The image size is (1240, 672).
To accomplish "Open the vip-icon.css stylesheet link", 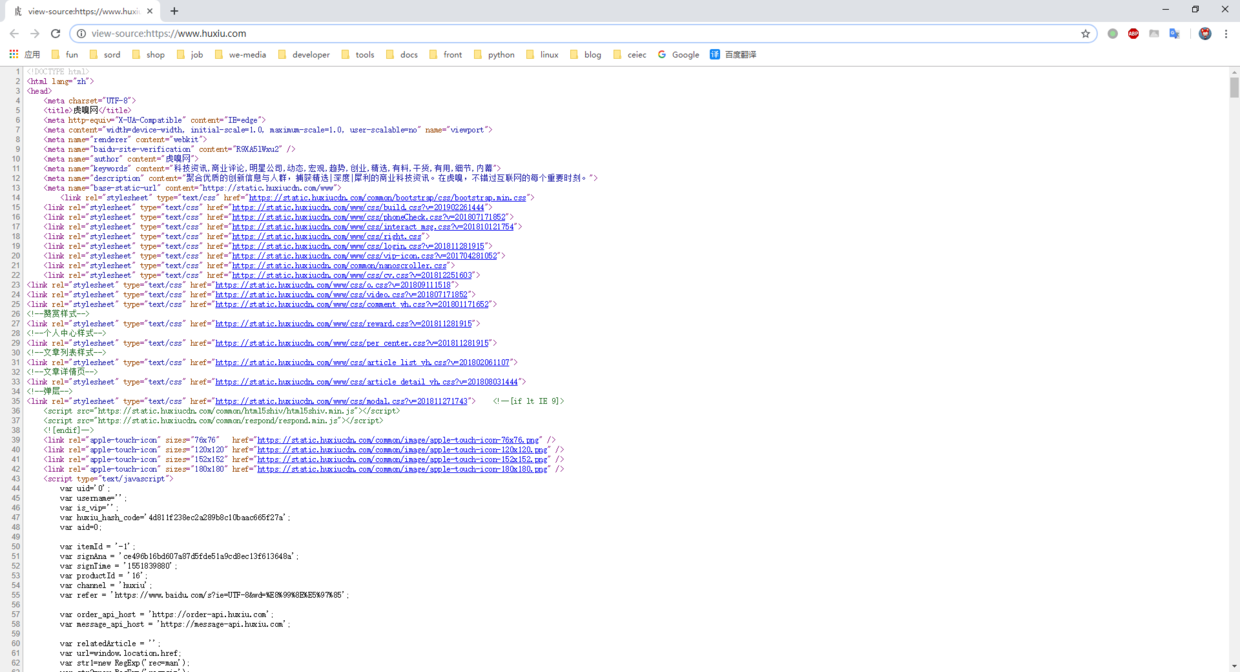I will pos(364,256).
